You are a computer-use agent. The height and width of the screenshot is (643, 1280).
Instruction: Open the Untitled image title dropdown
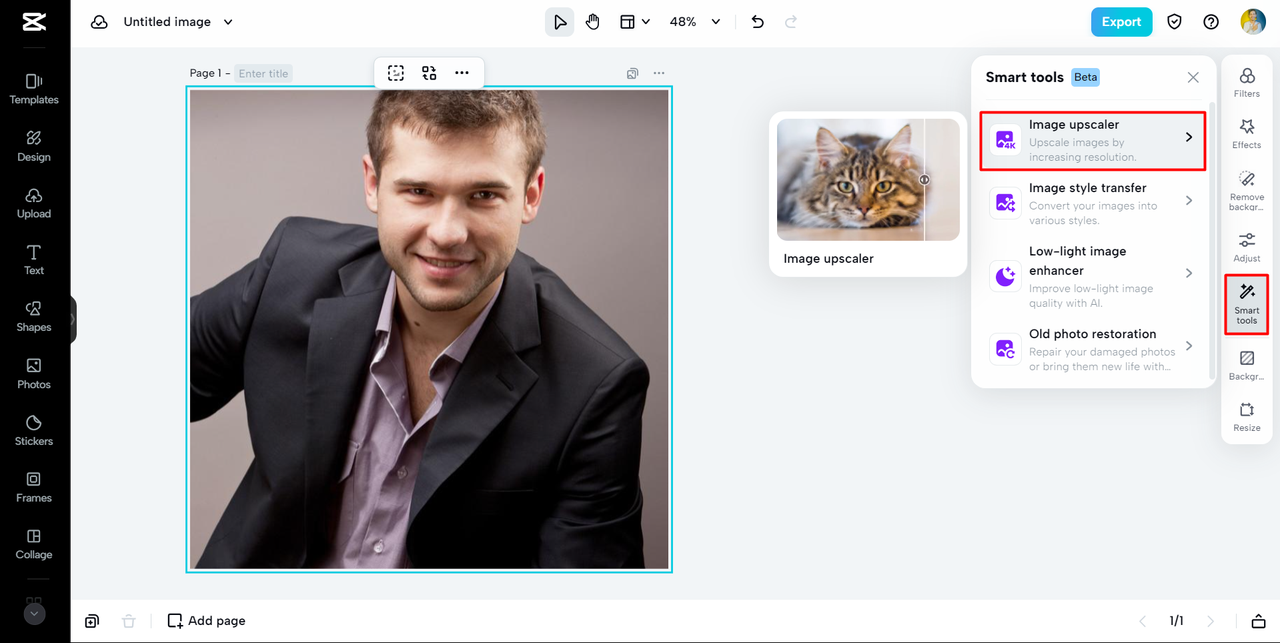point(178,22)
